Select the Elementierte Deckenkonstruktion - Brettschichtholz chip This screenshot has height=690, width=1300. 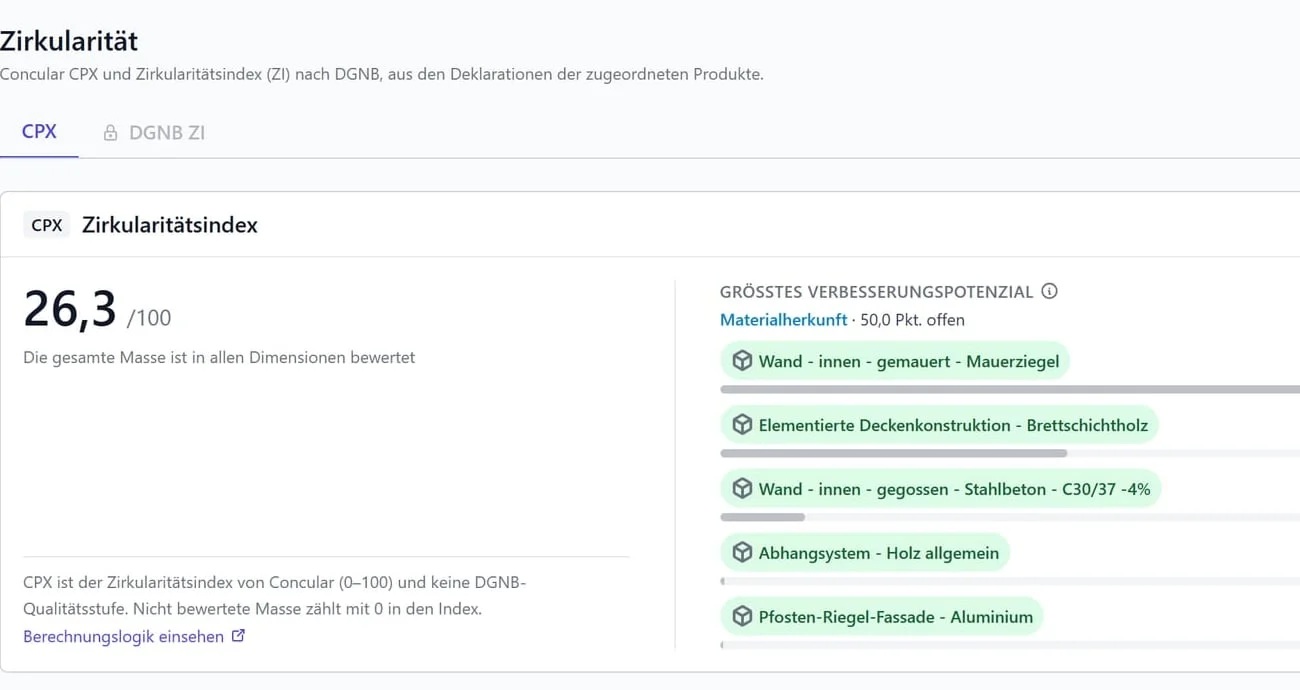pos(940,425)
